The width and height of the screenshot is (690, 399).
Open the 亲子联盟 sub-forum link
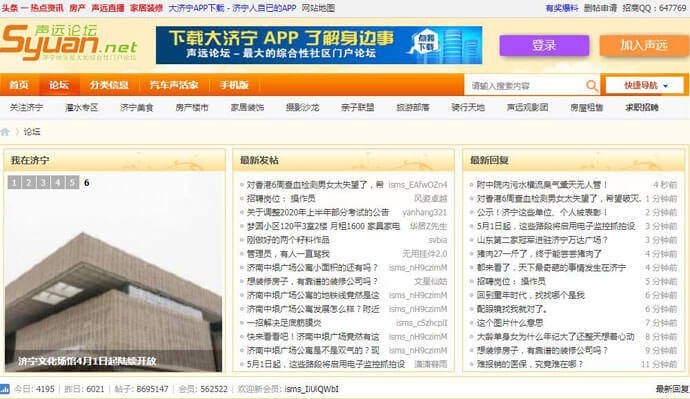[x=357, y=107]
